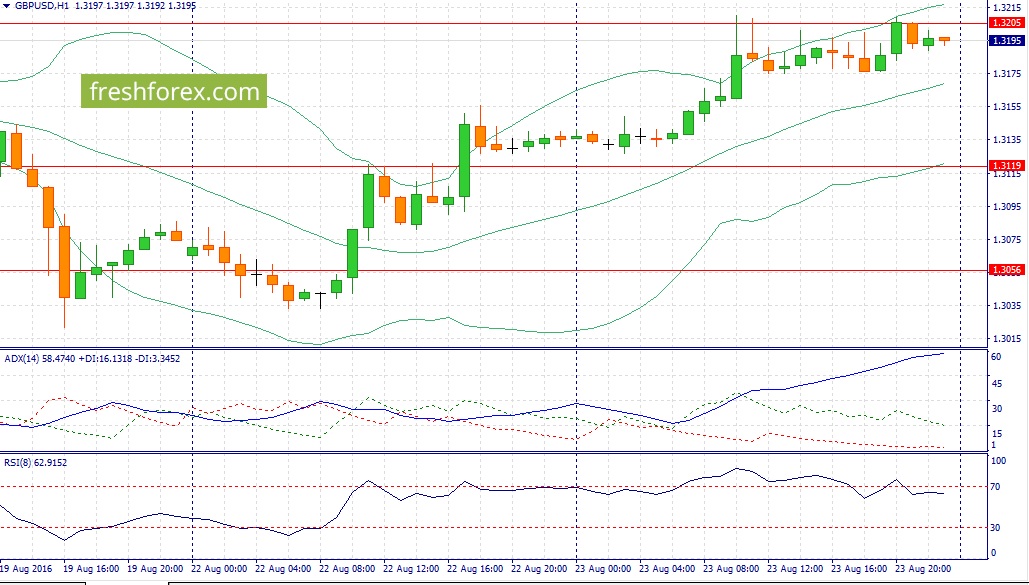Click the ADX scale value 60
This screenshot has width=1029, height=585.
coord(996,357)
